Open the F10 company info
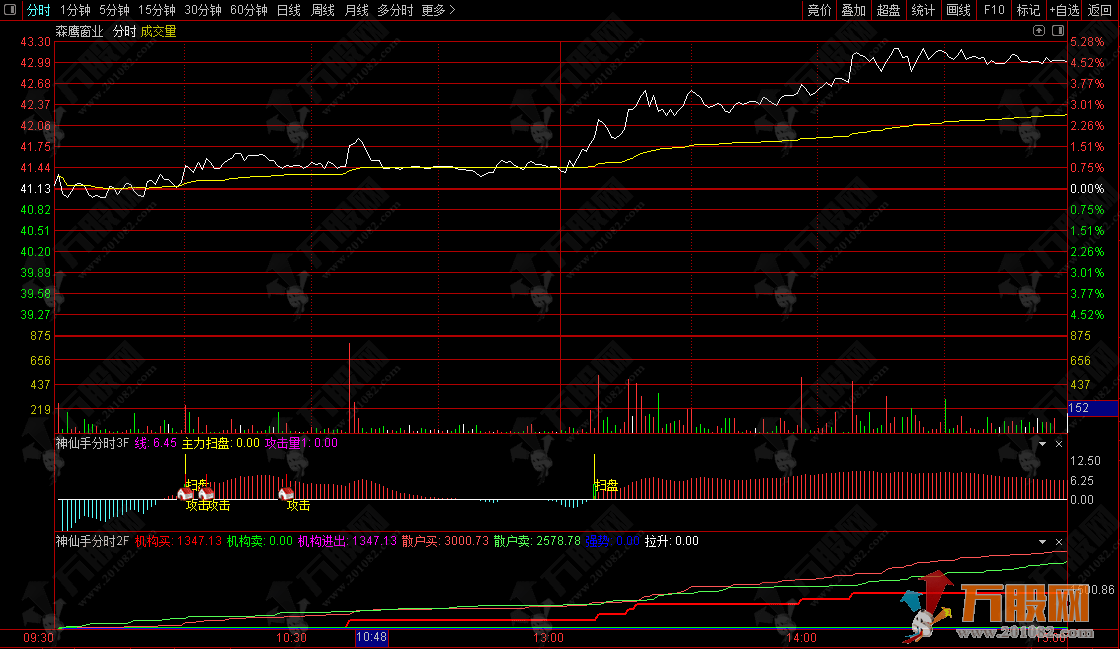Viewport: 1120px width, 649px height. [x=994, y=10]
